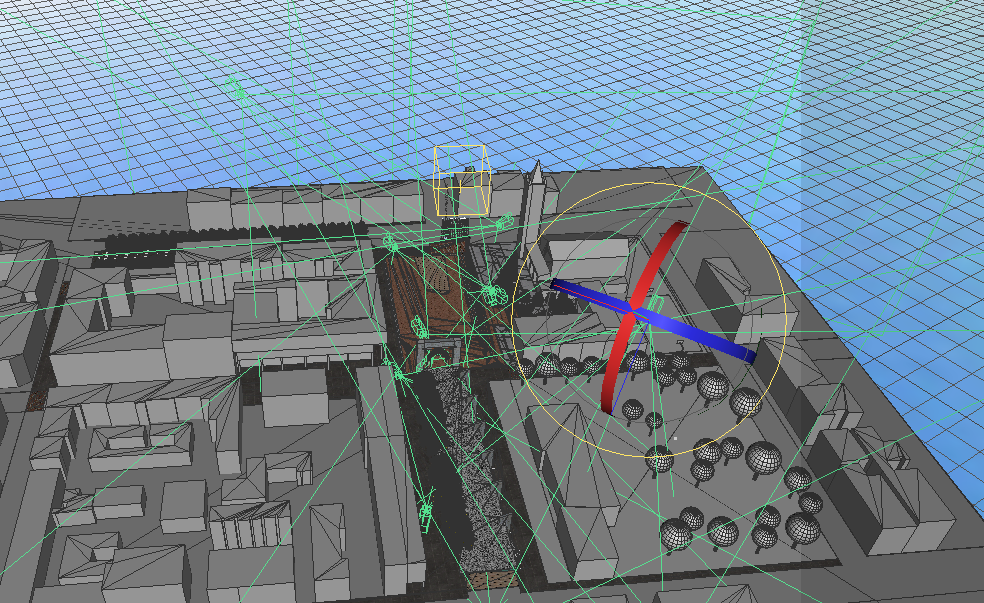
Task: Select the yellow wireframe cube above the street
Action: click(461, 181)
